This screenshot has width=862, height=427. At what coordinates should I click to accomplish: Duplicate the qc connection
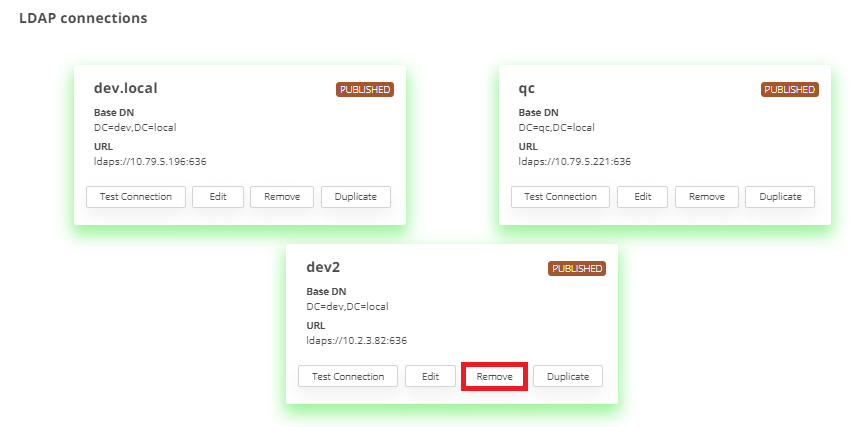coord(780,197)
